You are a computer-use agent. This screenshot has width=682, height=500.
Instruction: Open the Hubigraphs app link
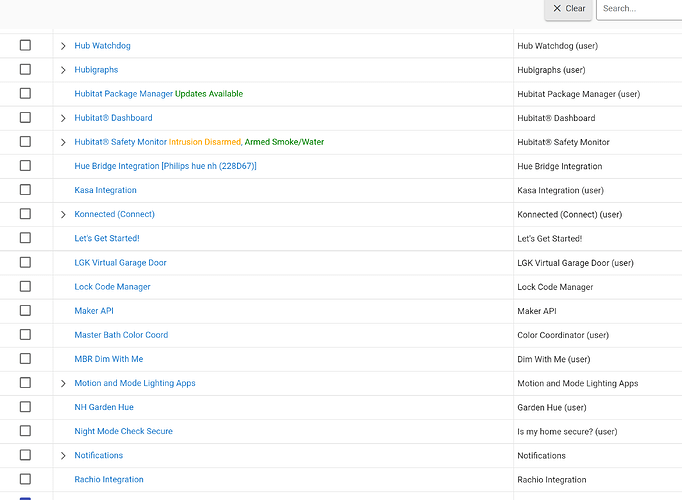(96, 70)
